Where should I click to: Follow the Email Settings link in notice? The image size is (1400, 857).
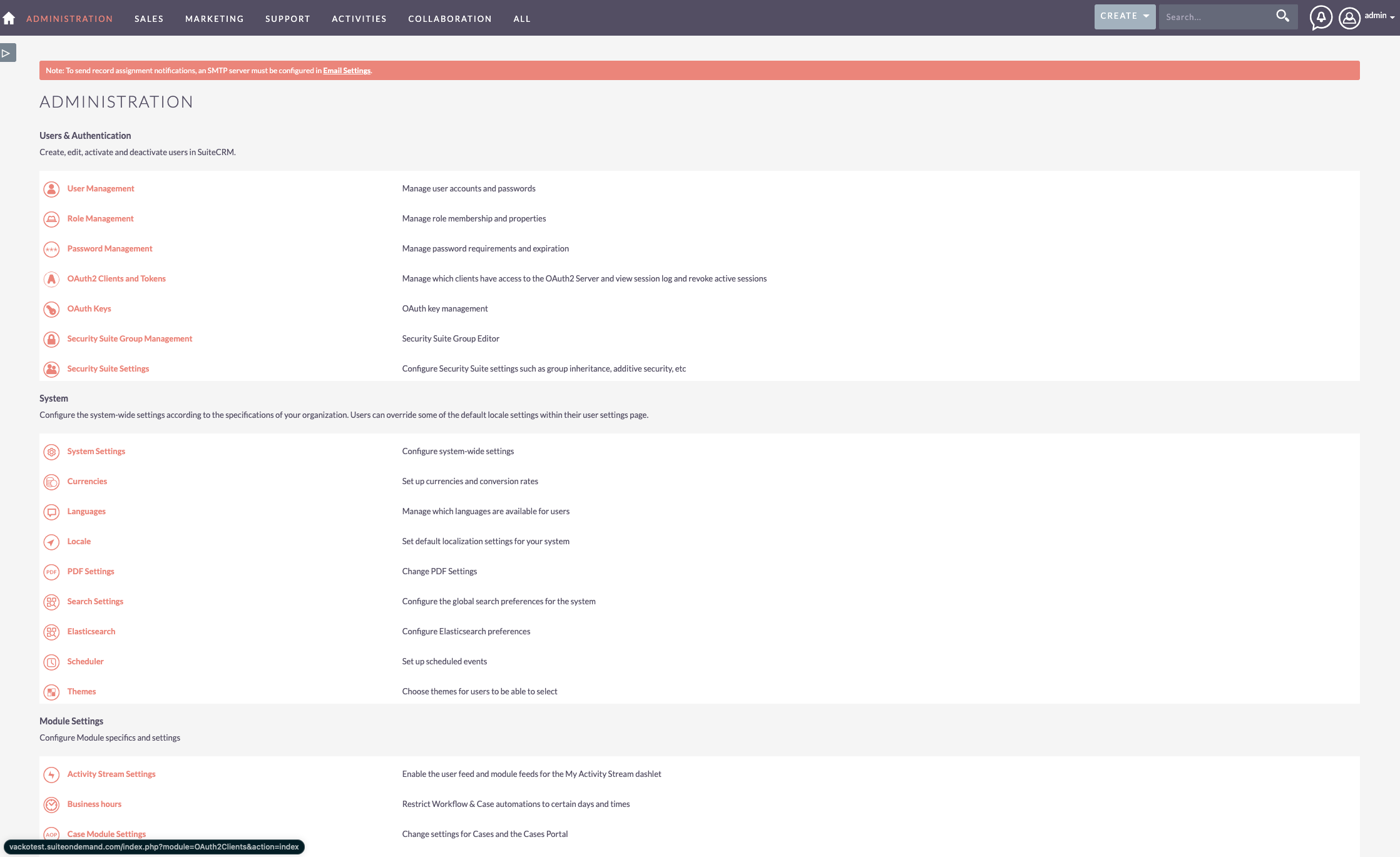point(347,71)
